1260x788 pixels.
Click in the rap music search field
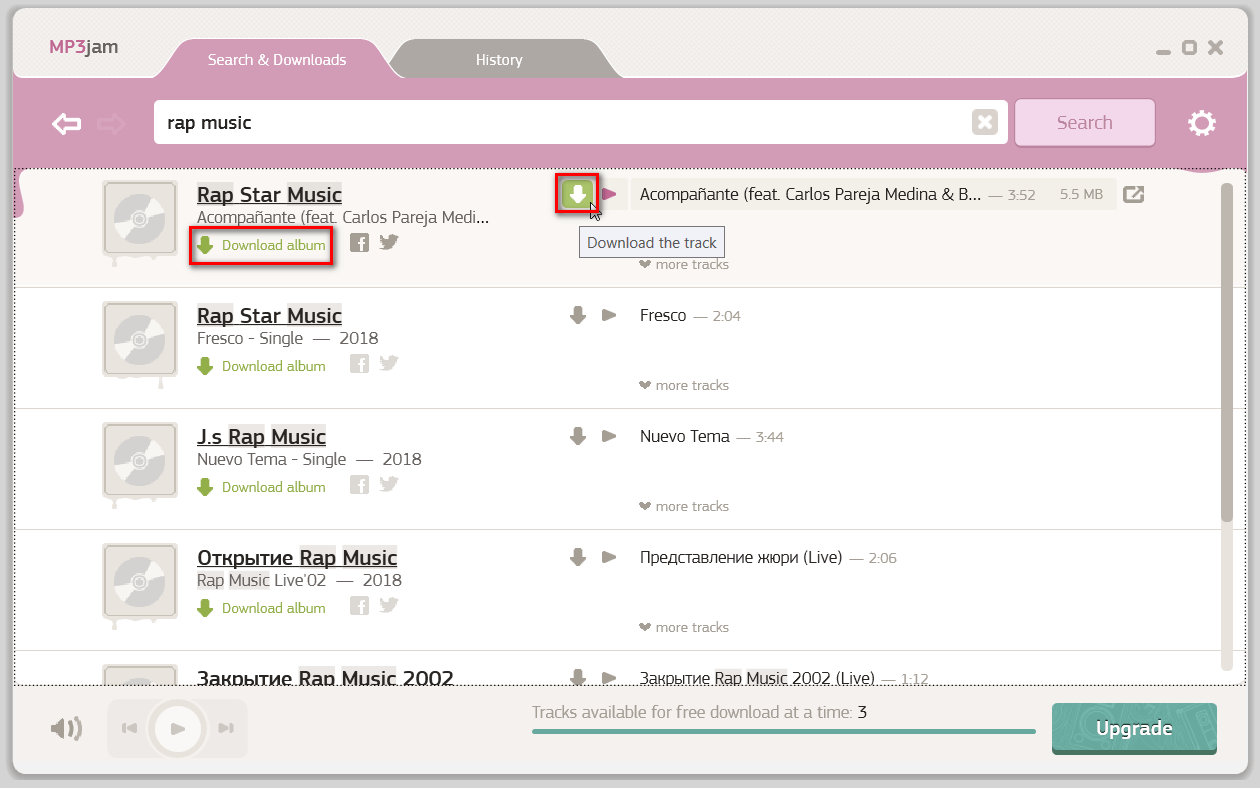pyautogui.click(x=560, y=123)
